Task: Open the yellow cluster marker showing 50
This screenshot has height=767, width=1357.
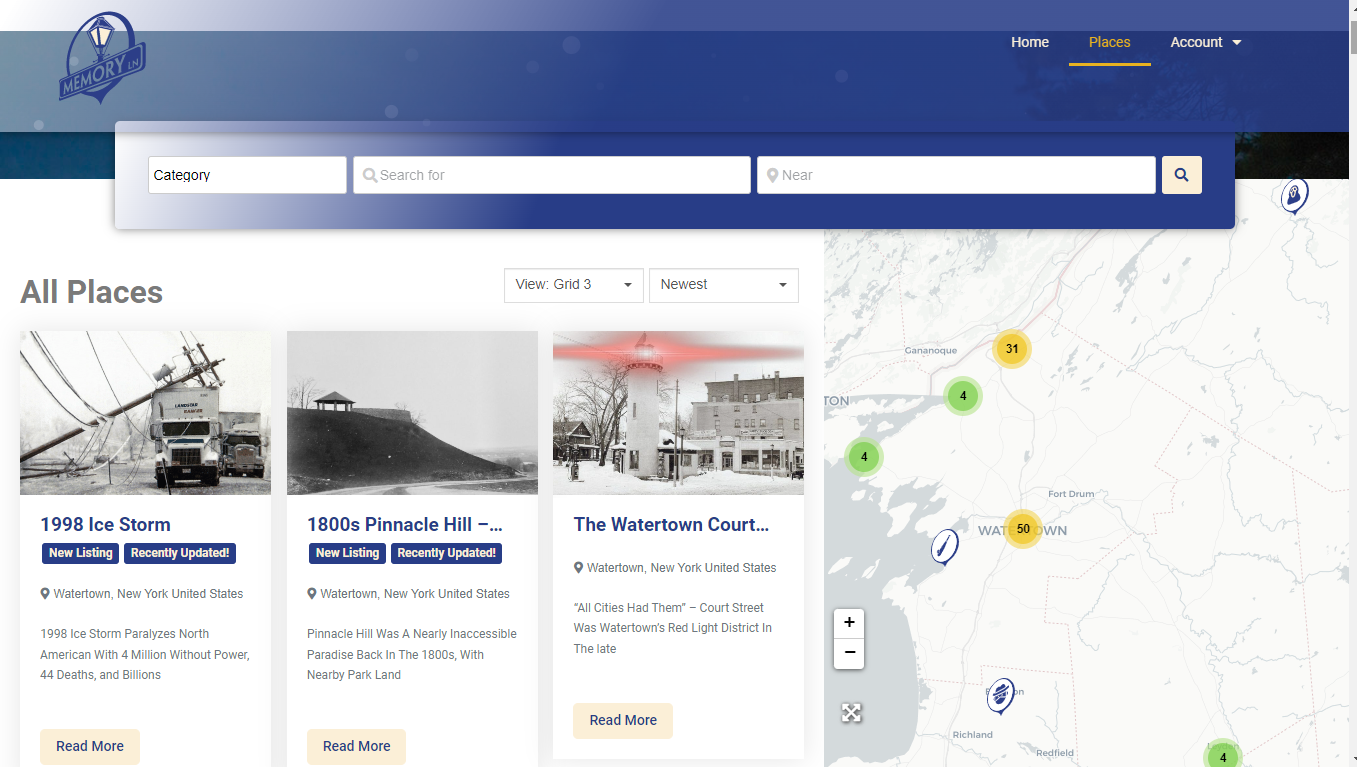Action: click(x=1022, y=529)
